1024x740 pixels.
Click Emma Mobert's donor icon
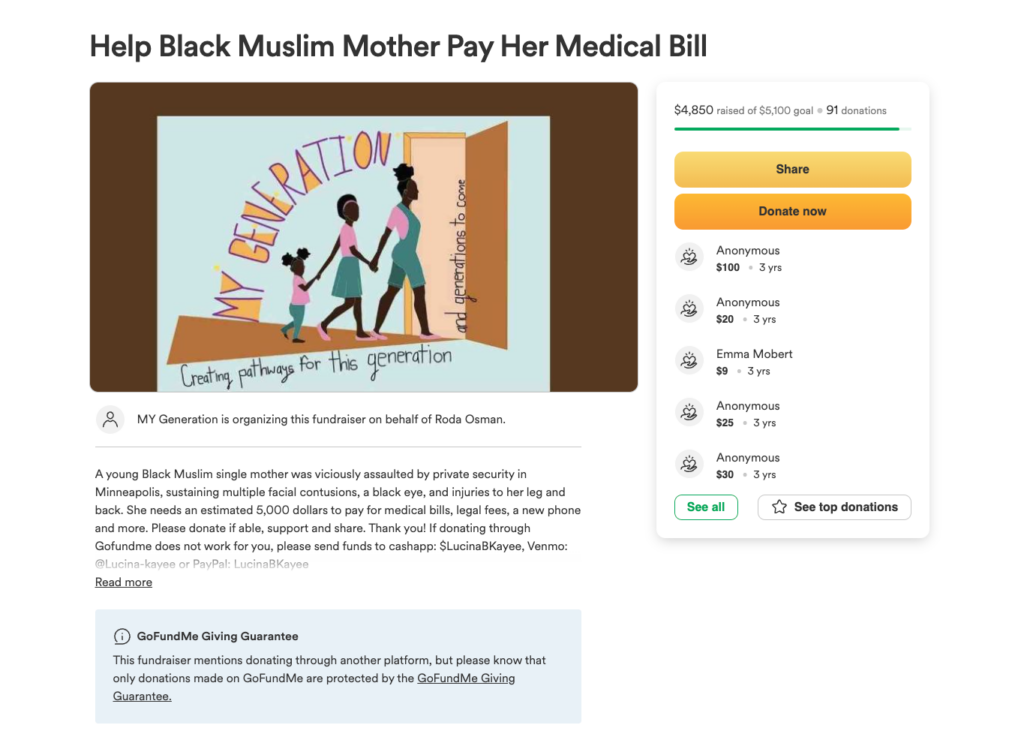click(x=689, y=361)
